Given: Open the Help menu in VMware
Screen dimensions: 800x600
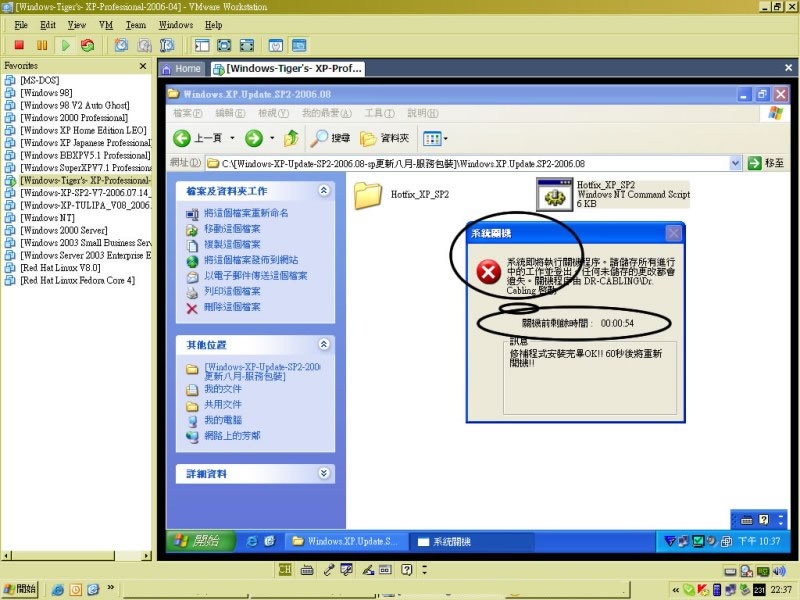Looking at the screenshot, I should (x=213, y=24).
